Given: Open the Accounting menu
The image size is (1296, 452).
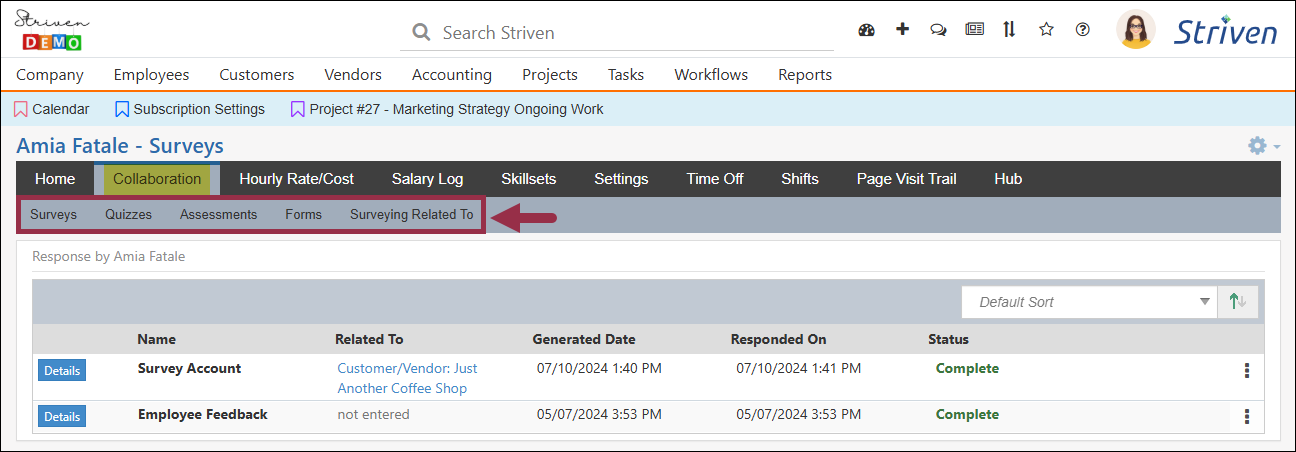Looking at the screenshot, I should (452, 75).
